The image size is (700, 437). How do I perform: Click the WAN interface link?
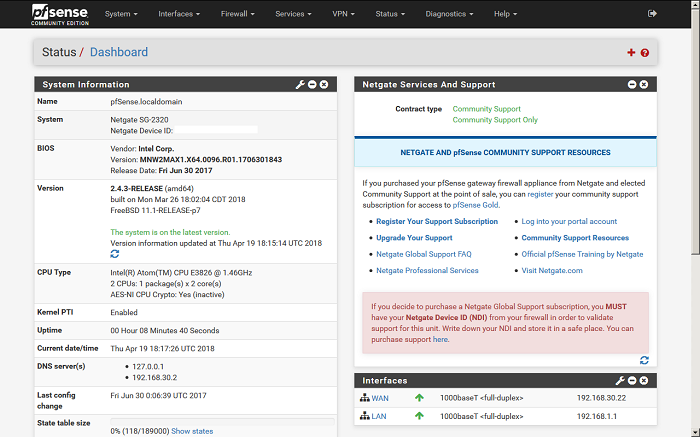[x=380, y=398]
